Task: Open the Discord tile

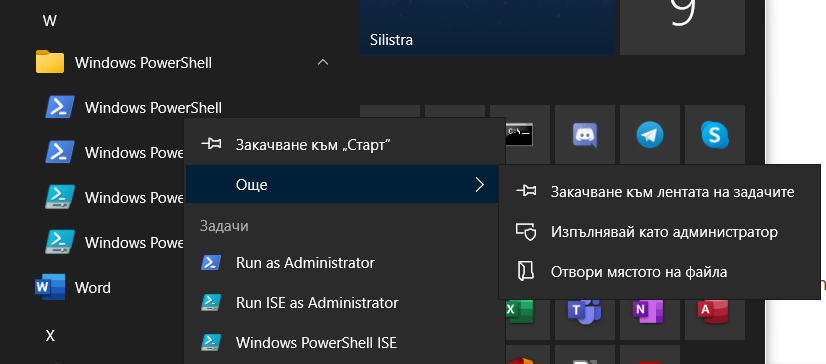Action: coord(585,135)
